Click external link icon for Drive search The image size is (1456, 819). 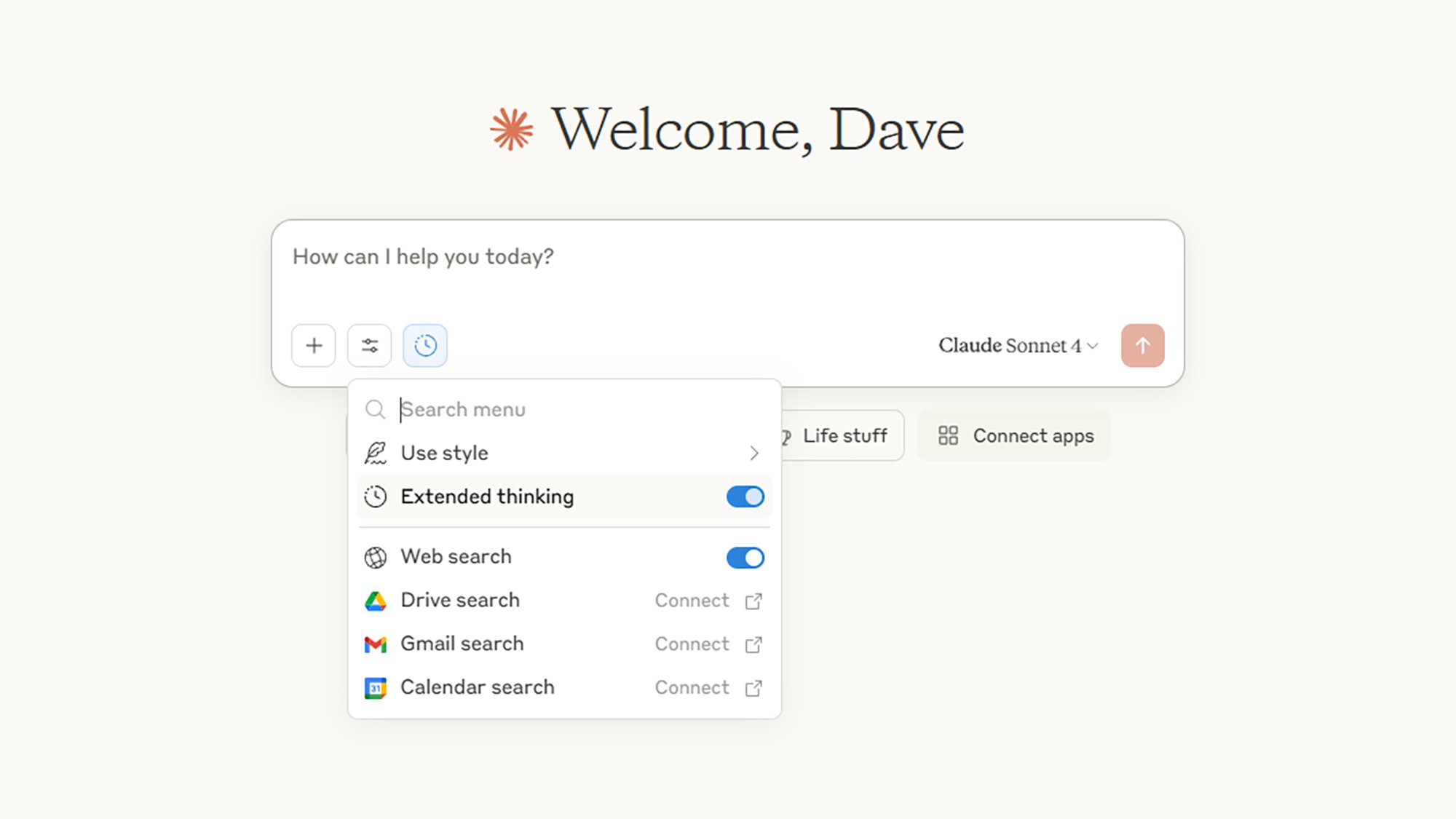tap(753, 601)
